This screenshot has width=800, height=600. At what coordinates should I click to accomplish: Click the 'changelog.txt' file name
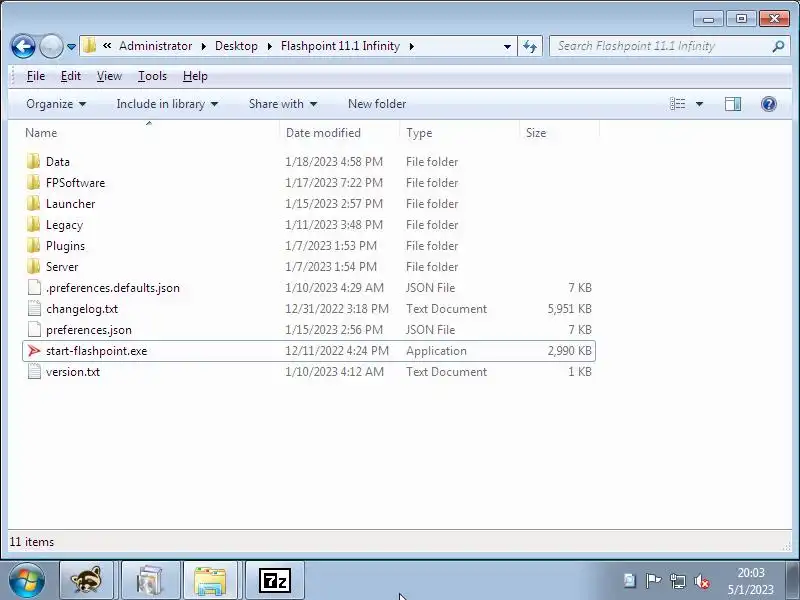click(82, 309)
